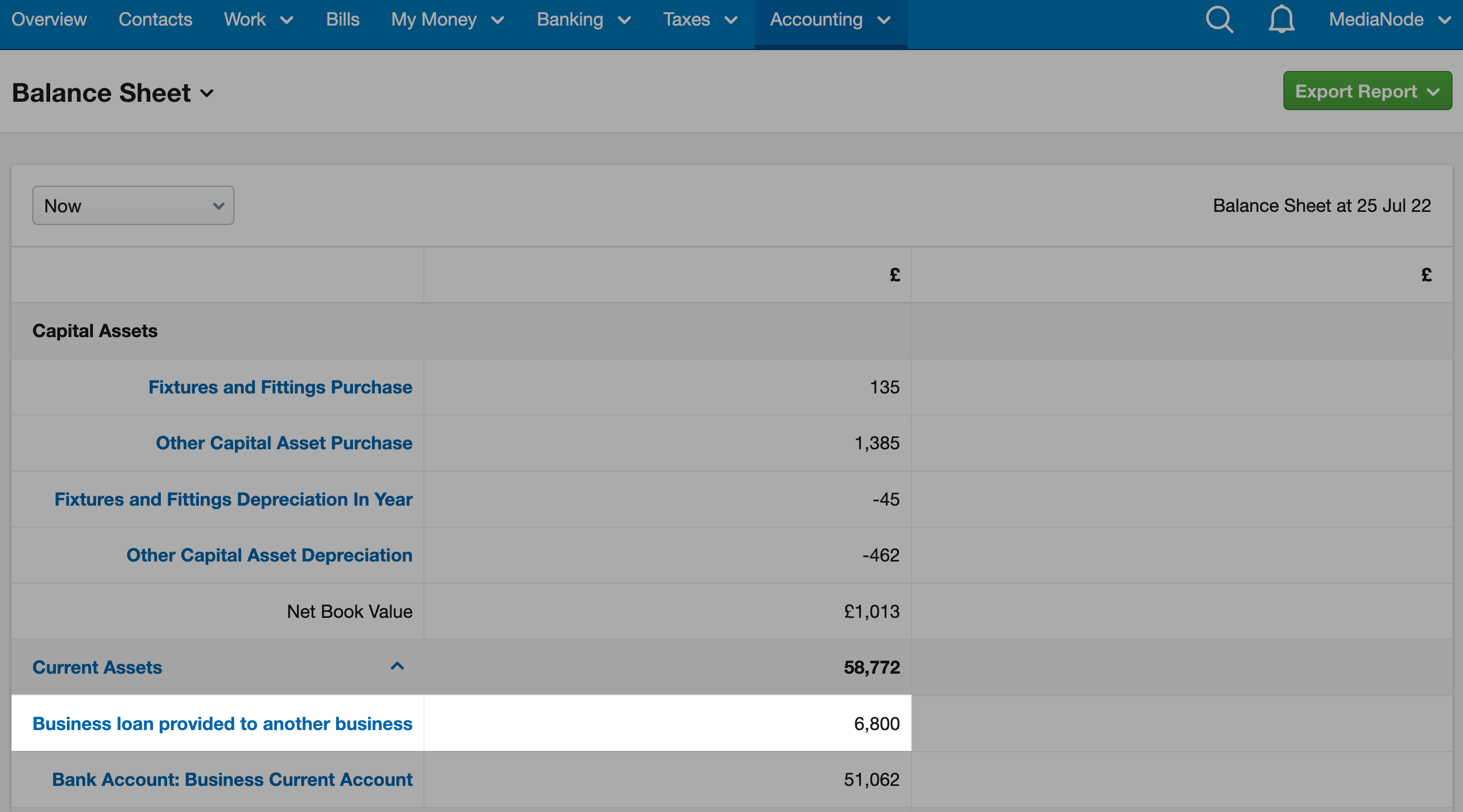
Task: Open Fixtures and Fittings Purchase link
Action: tap(280, 387)
